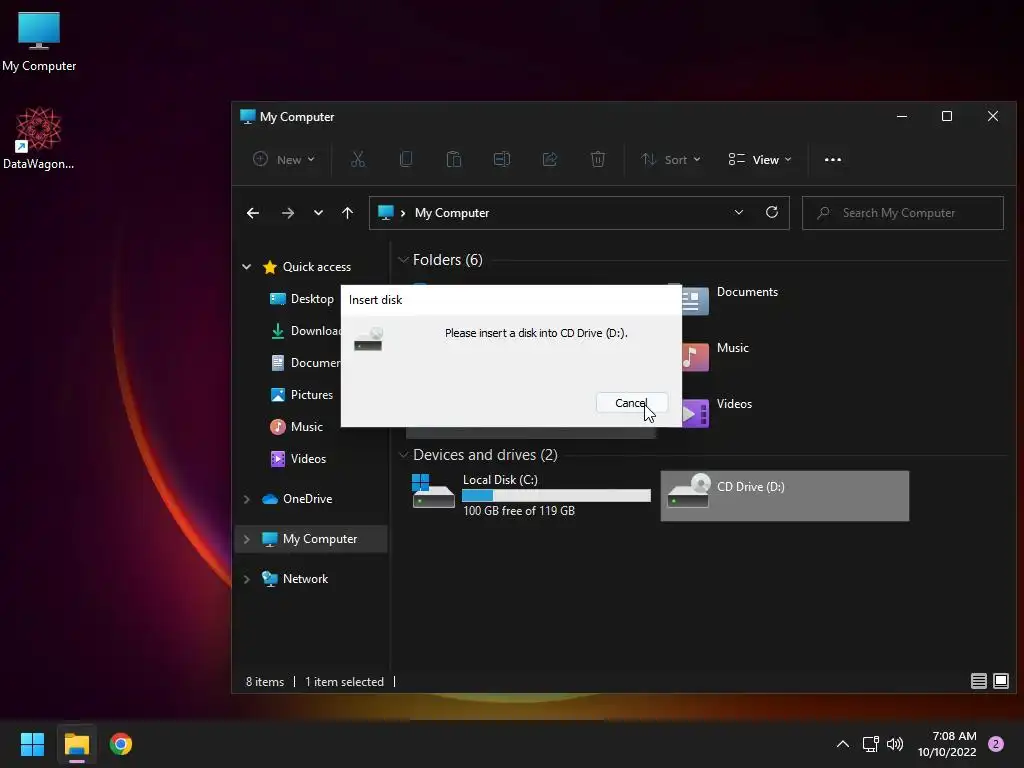Click the Delete trash icon

(x=598, y=159)
